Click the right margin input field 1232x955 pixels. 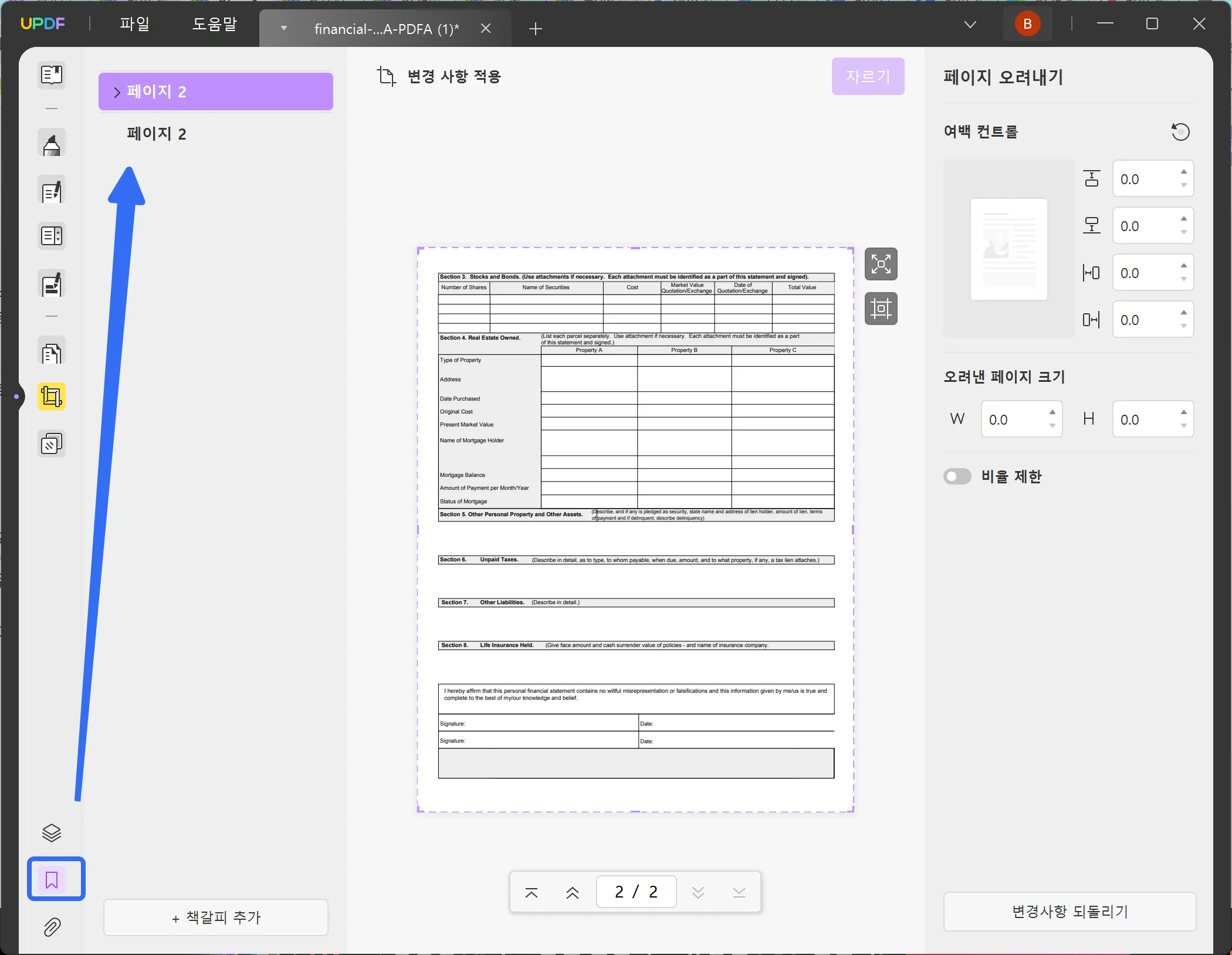(1153, 320)
